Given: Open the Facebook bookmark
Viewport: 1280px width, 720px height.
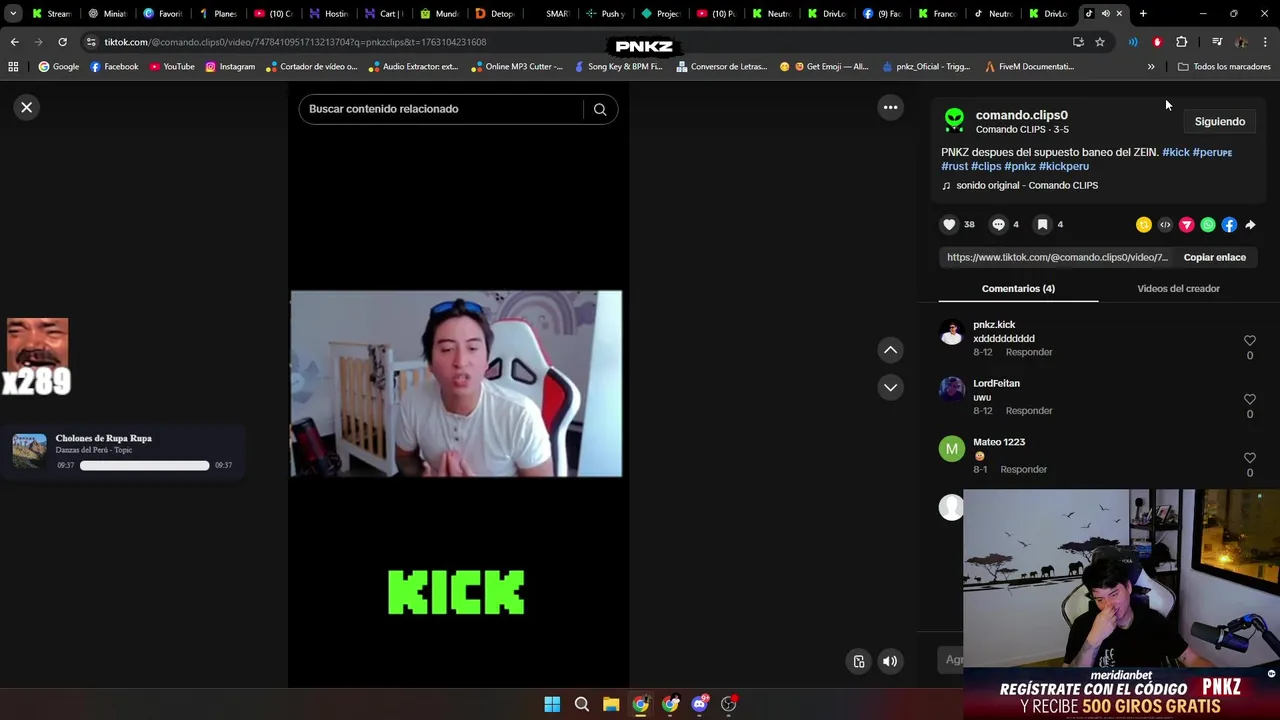Looking at the screenshot, I should [x=114, y=67].
